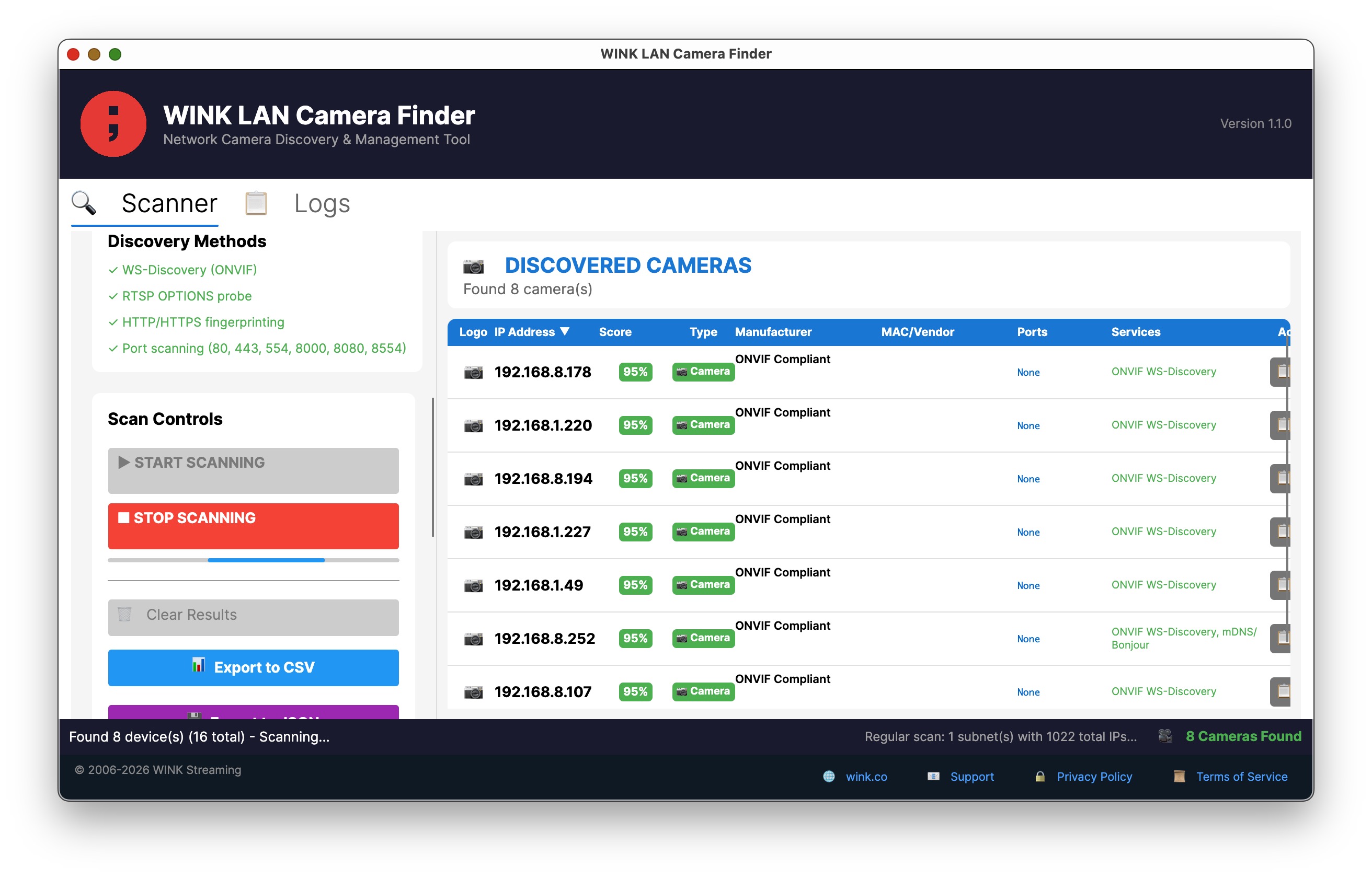Click the blue scan progress bar
The height and width of the screenshot is (878, 1372).
[x=266, y=560]
